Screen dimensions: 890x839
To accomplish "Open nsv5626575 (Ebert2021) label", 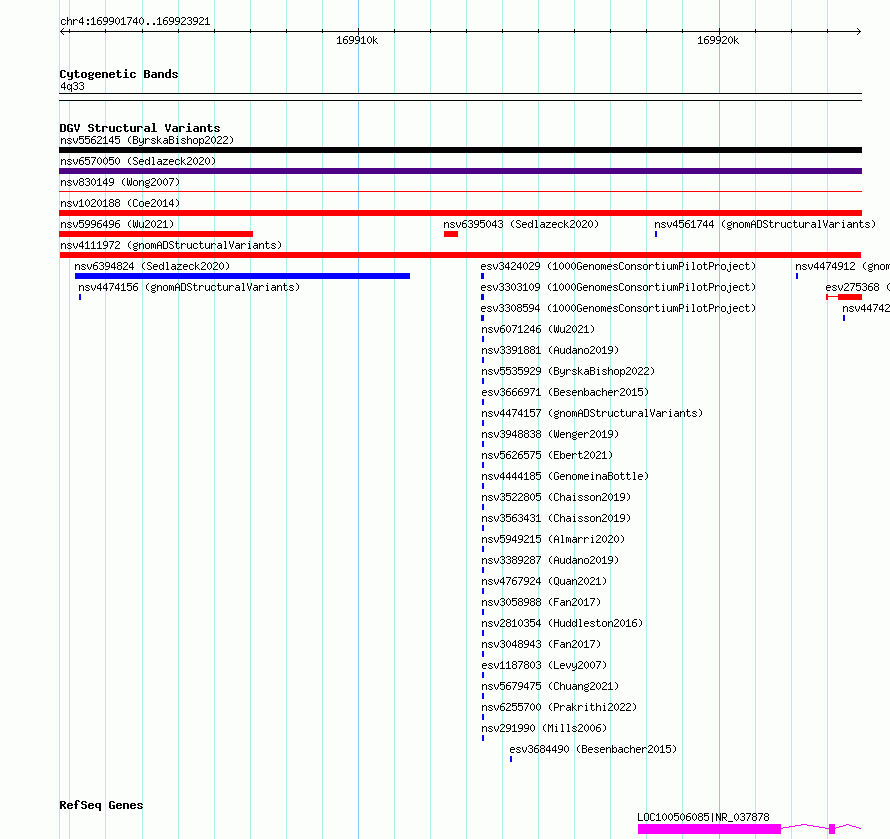I will point(547,455).
